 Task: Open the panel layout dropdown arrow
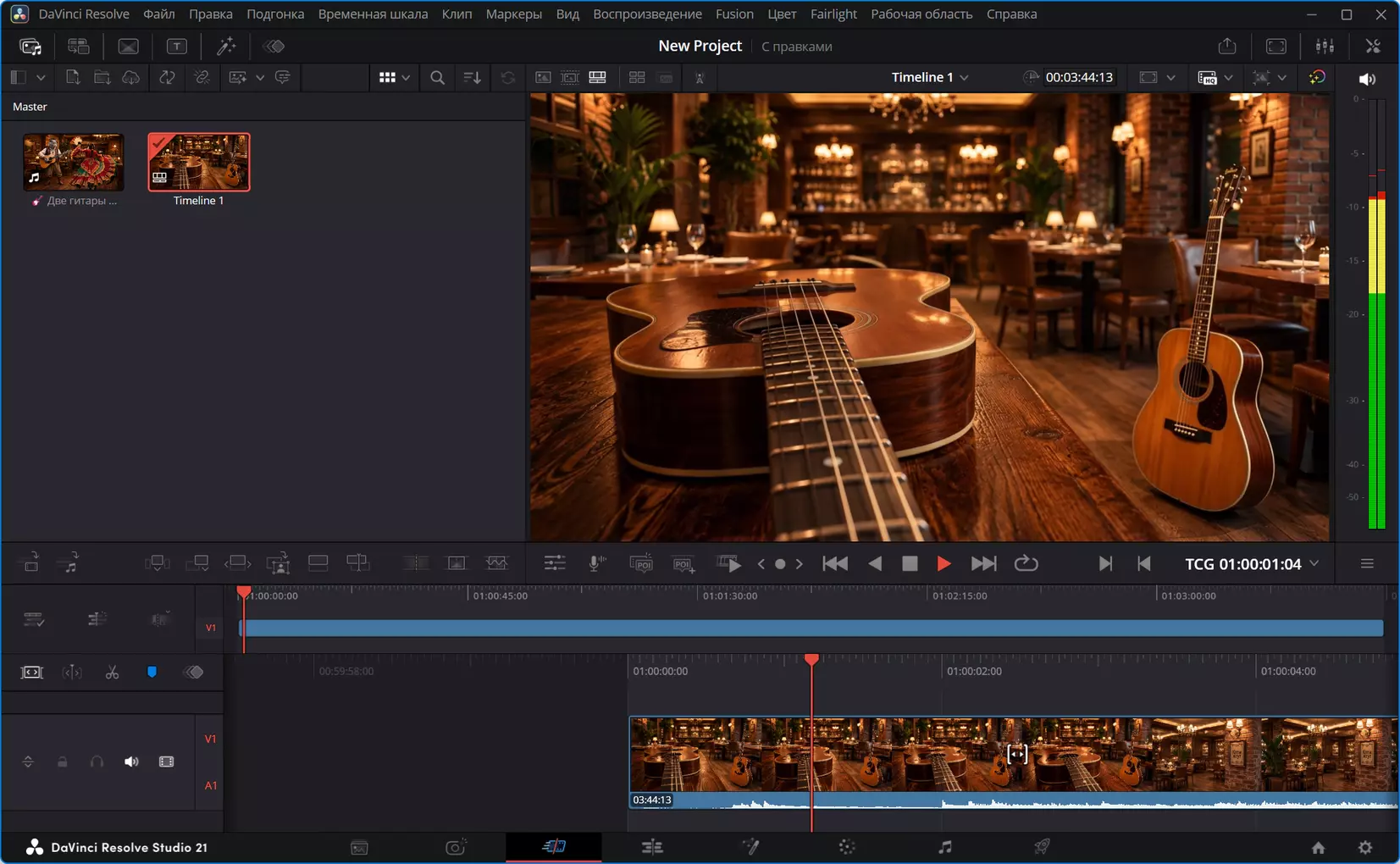41,77
